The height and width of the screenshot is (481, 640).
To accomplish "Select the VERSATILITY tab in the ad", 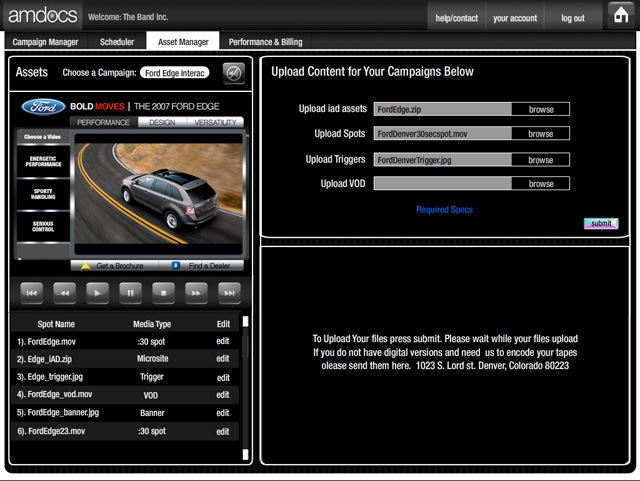I will point(215,122).
